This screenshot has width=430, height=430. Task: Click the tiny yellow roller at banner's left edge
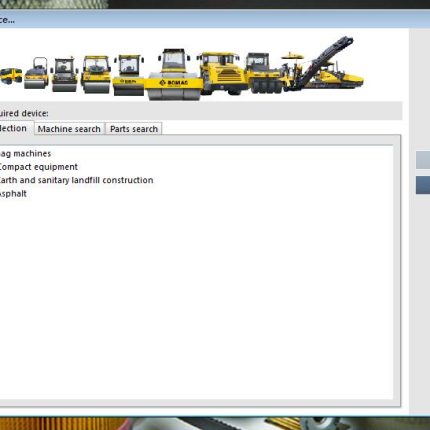pyautogui.click(x=11, y=76)
